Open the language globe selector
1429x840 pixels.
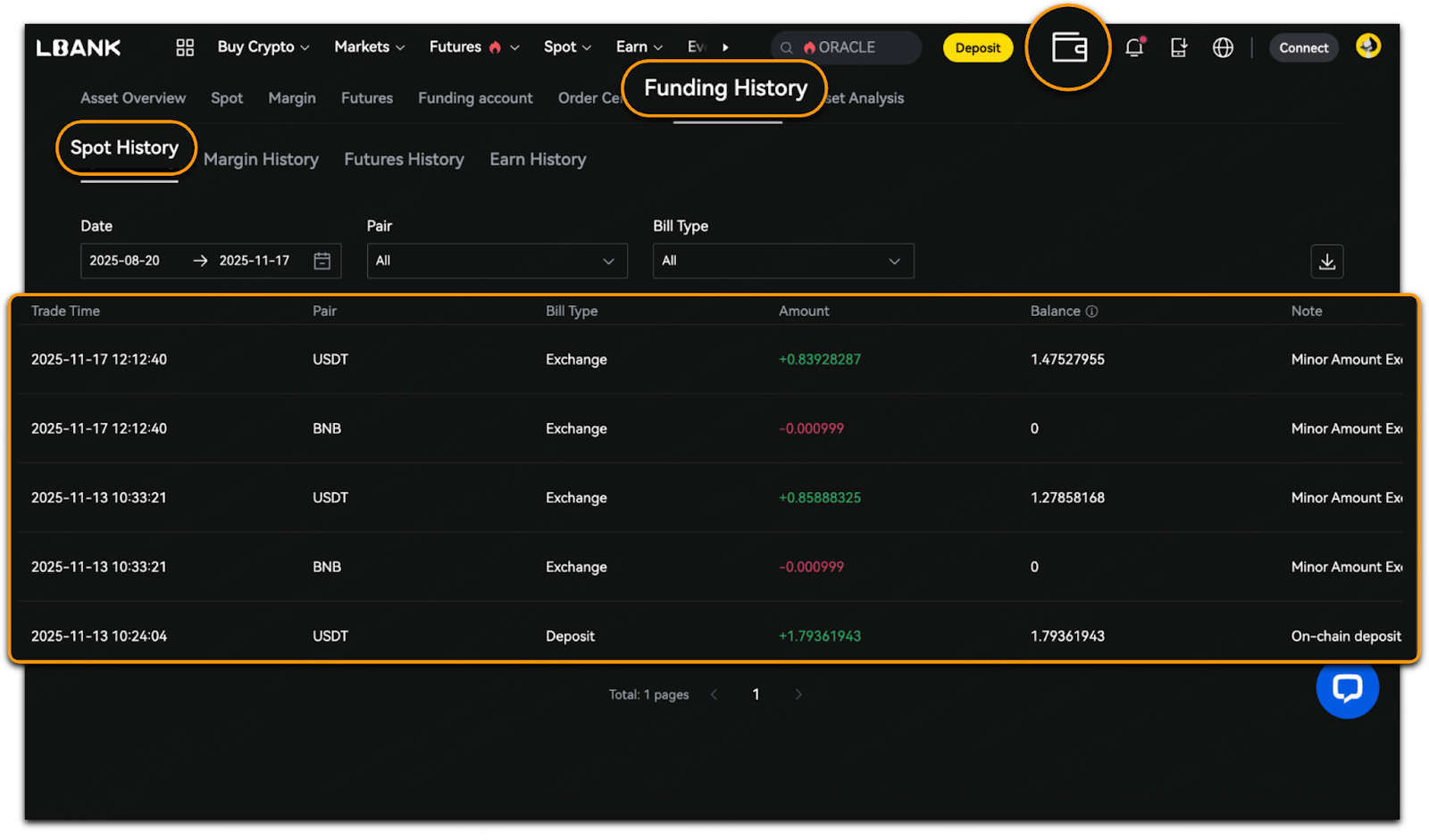coord(1223,47)
